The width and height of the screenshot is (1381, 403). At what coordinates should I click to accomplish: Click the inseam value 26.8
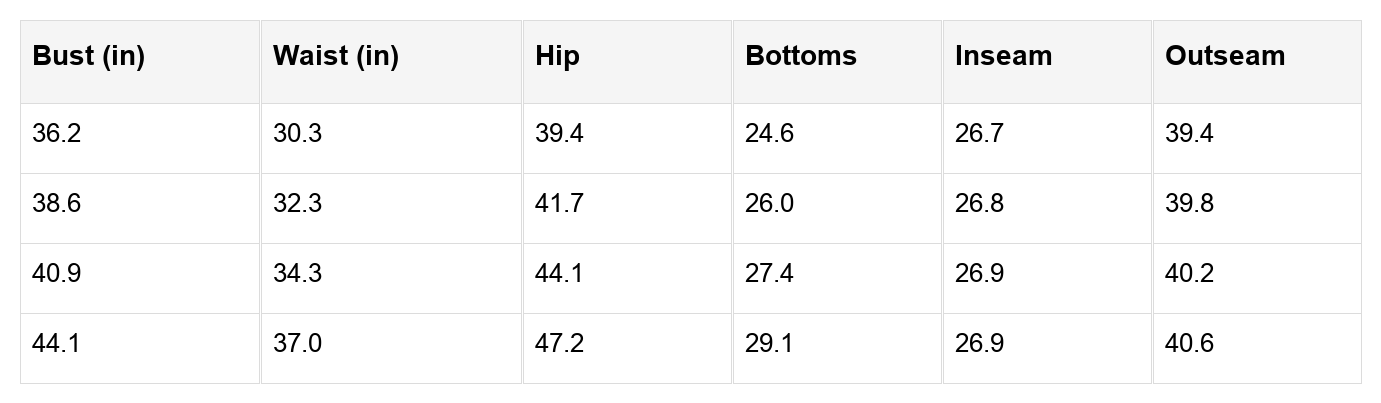click(979, 204)
